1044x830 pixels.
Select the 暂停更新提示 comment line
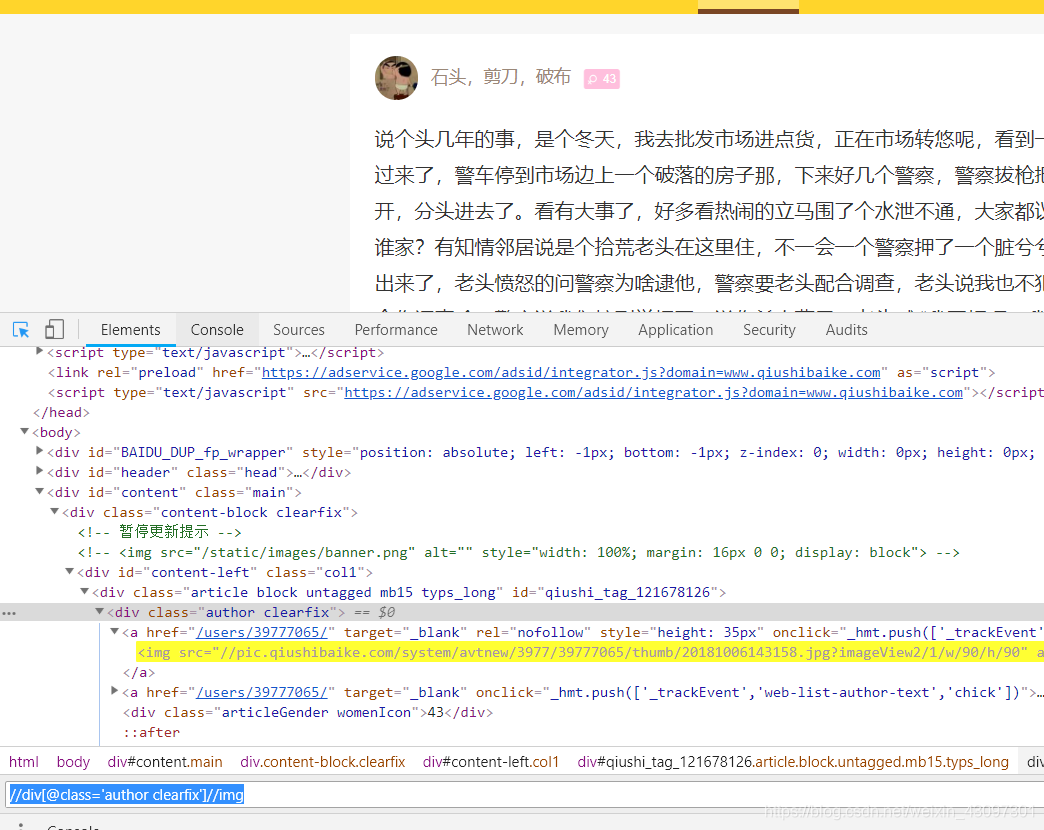click(x=159, y=532)
